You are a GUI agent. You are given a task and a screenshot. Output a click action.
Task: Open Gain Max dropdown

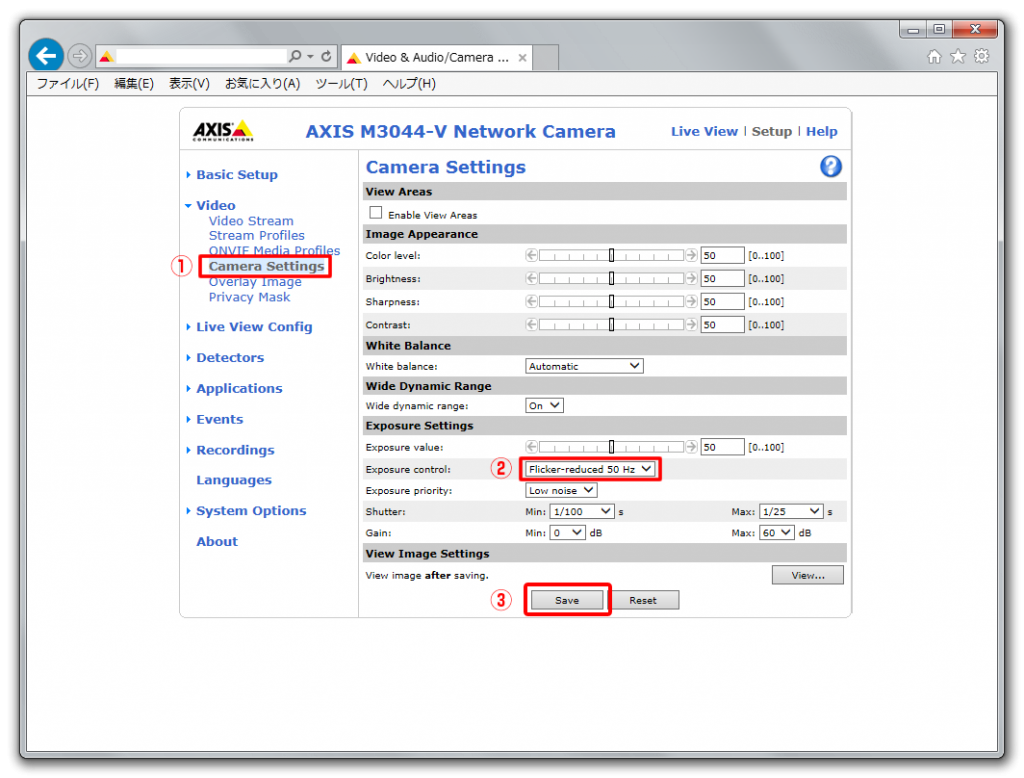(x=776, y=532)
